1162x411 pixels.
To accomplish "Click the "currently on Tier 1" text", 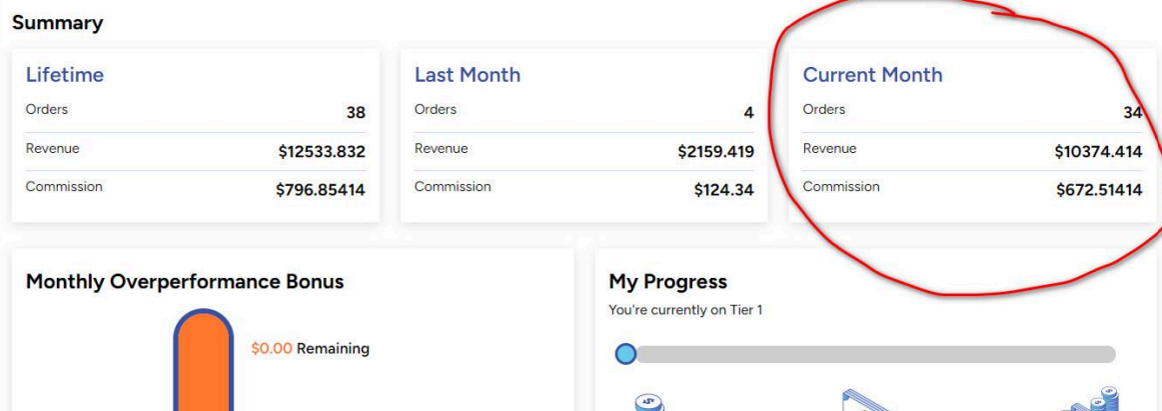I will [685, 311].
